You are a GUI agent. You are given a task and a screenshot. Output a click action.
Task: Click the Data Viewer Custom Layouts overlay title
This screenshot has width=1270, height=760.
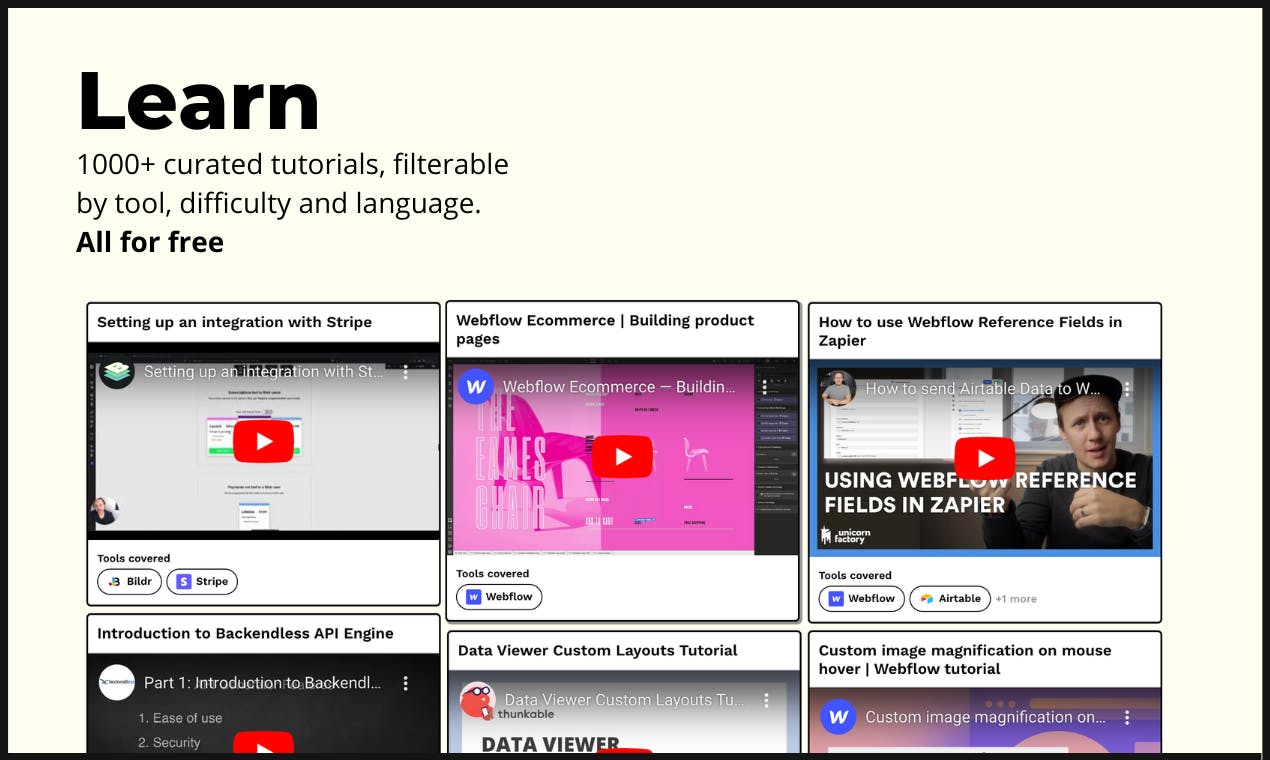click(x=624, y=700)
